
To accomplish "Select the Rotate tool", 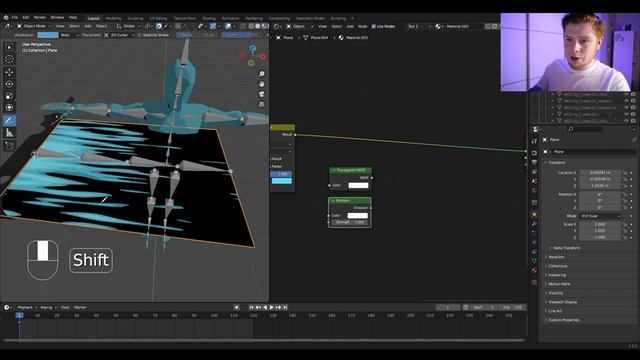I will pyautogui.click(x=9, y=84).
